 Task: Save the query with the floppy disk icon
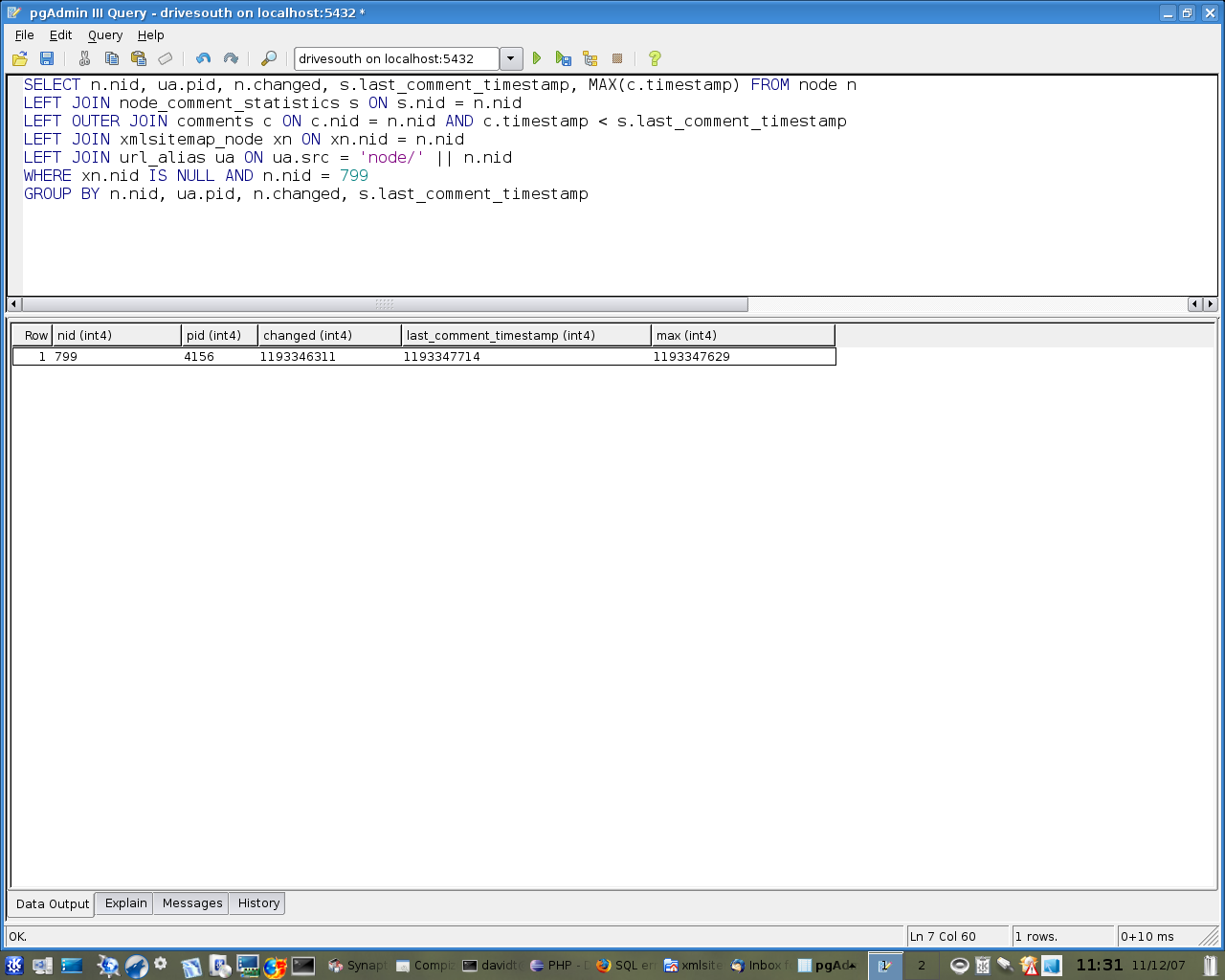point(46,58)
